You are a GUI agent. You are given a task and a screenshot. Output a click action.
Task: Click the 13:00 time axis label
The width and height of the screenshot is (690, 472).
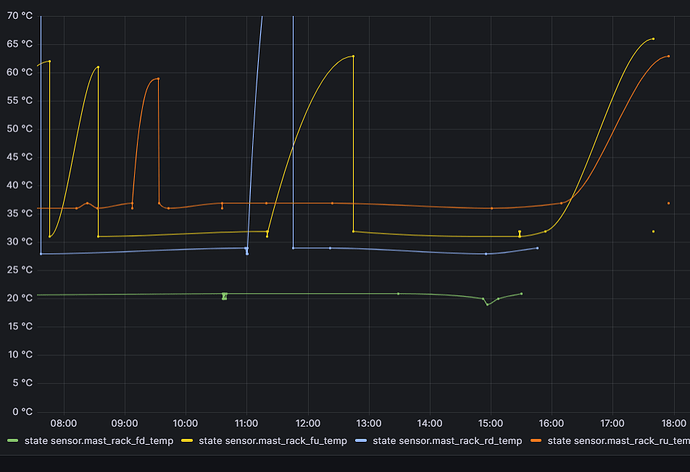click(369, 423)
